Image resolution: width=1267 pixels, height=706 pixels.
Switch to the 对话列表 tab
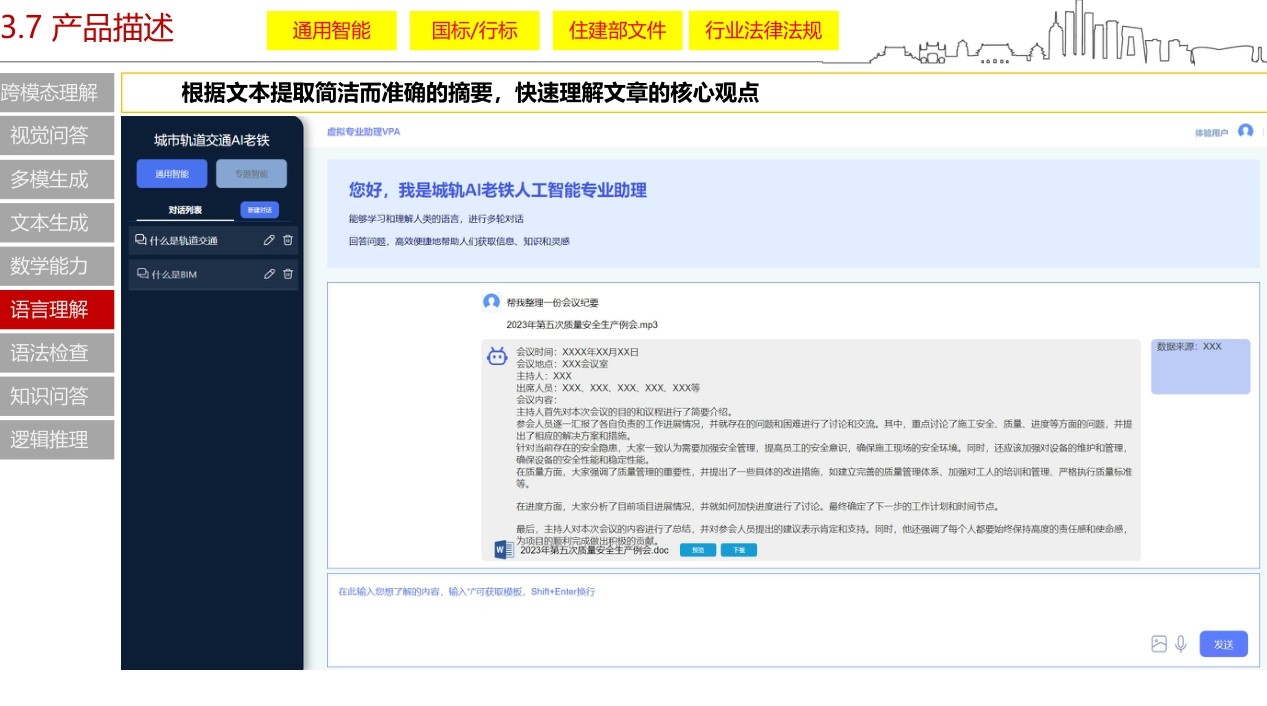[185, 210]
